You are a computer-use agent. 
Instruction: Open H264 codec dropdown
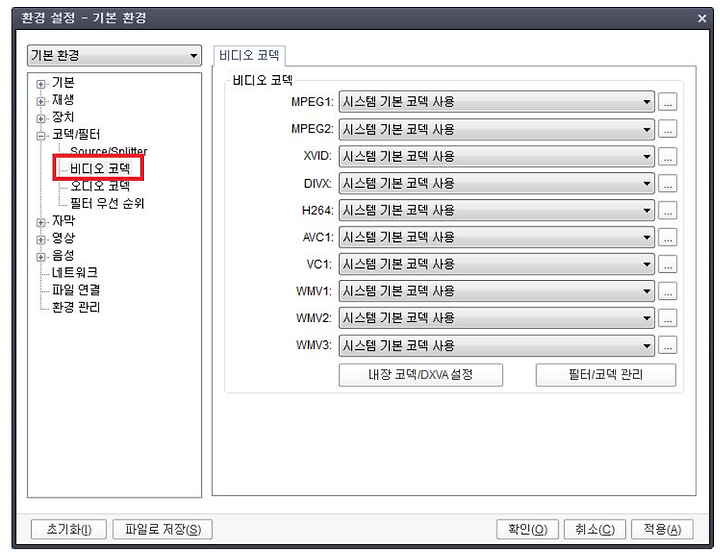click(496, 210)
